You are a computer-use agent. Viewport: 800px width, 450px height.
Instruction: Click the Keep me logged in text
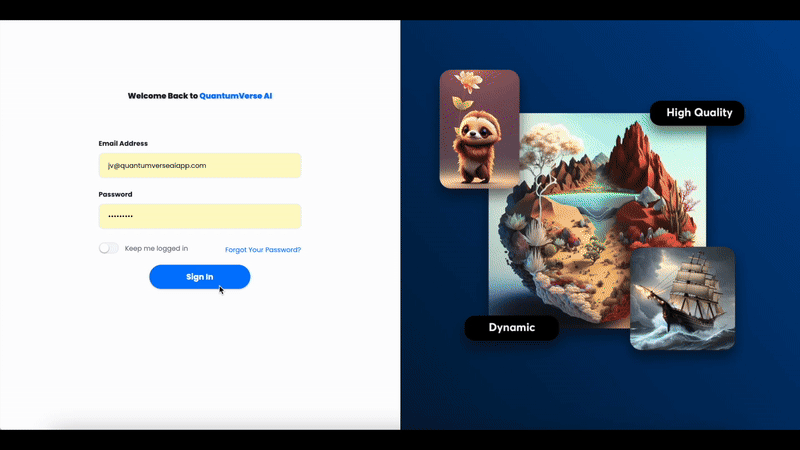156,248
